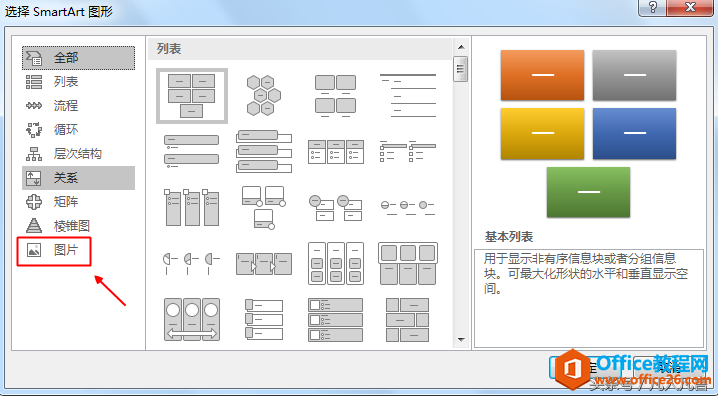Select the vertical bullet list layout
This screenshot has height=397, width=718.
192,151
